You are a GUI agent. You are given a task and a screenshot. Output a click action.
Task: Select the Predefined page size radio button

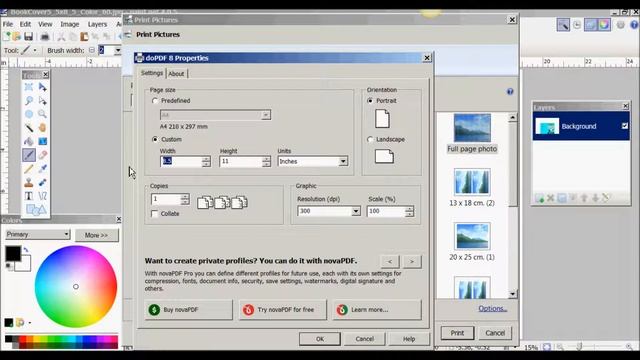pyautogui.click(x=155, y=100)
